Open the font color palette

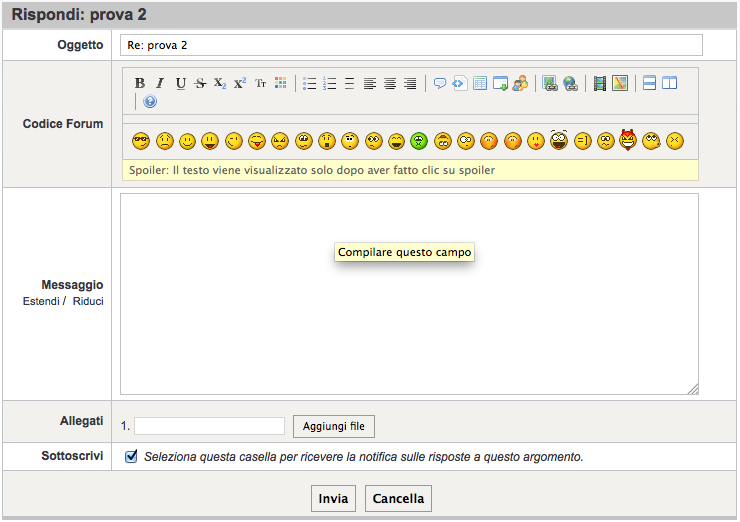[281, 84]
